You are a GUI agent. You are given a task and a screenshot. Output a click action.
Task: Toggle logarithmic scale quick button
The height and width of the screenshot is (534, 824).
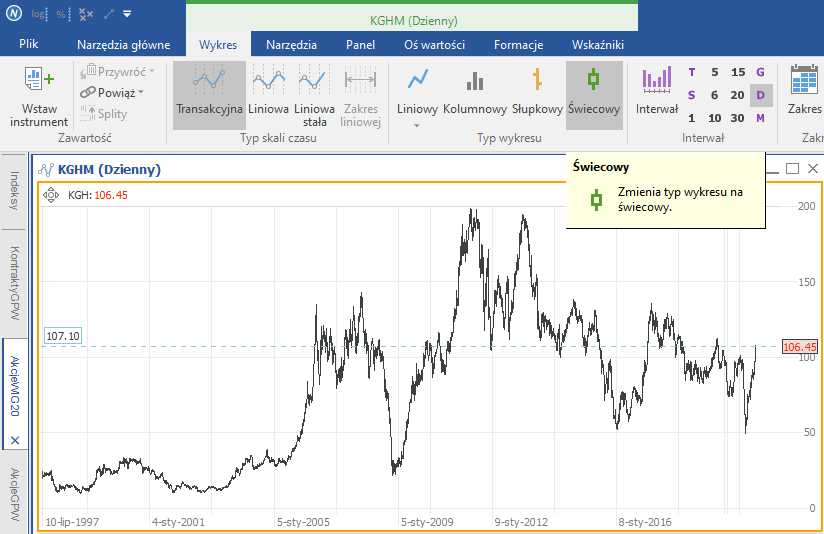[39, 14]
